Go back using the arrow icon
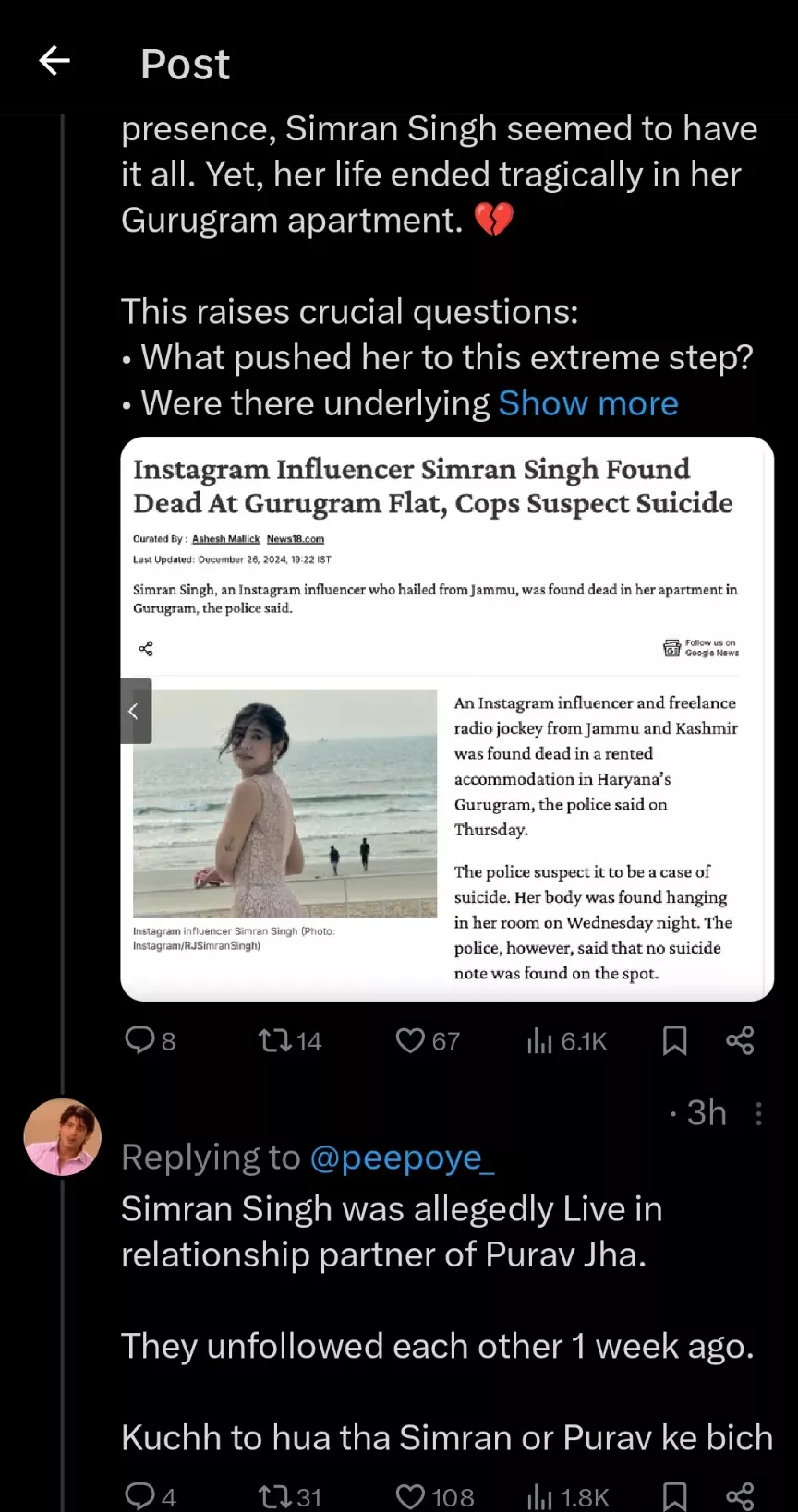Image resolution: width=798 pixels, height=1512 pixels. [54, 62]
